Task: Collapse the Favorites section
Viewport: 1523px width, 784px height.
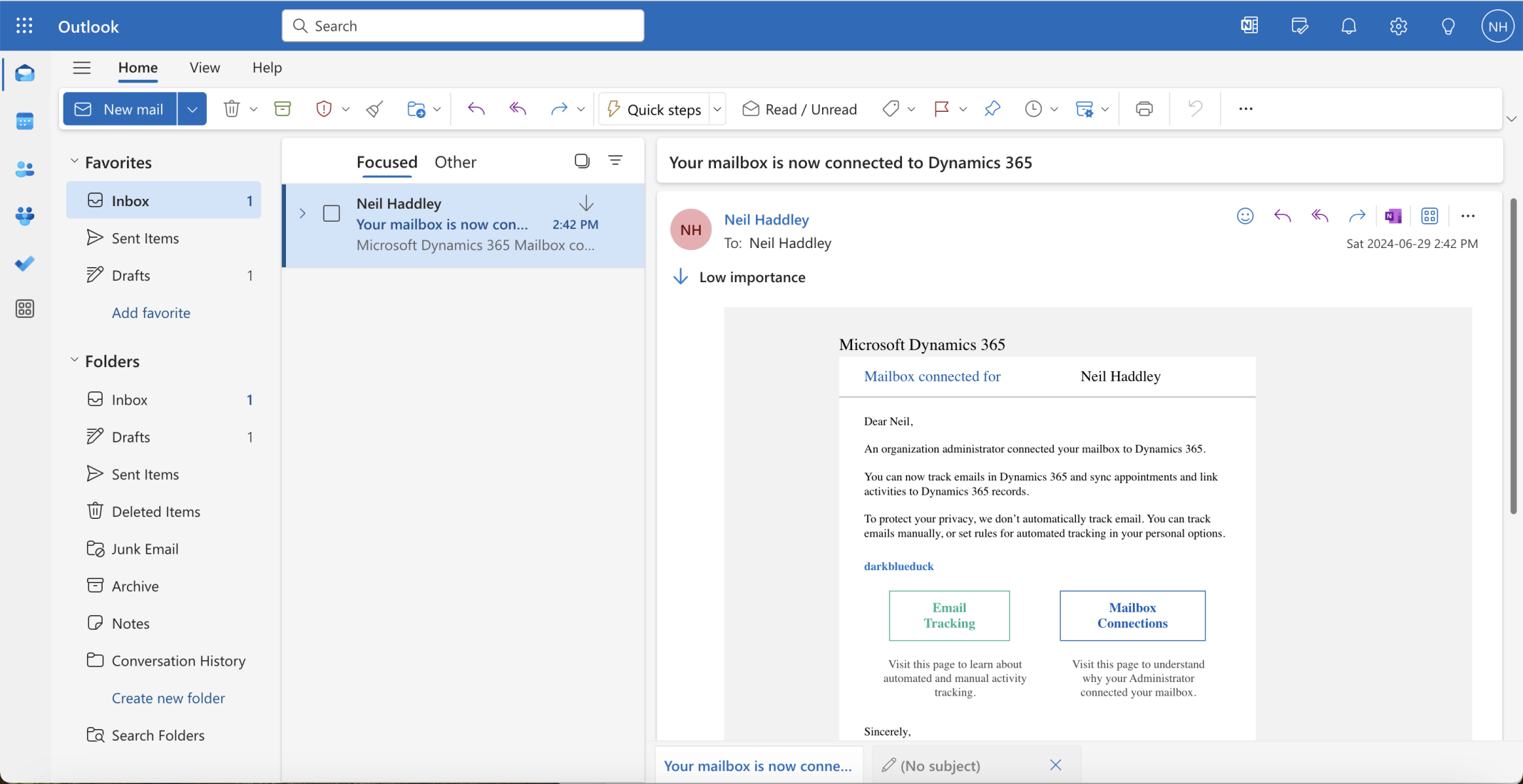Action: tap(74, 162)
